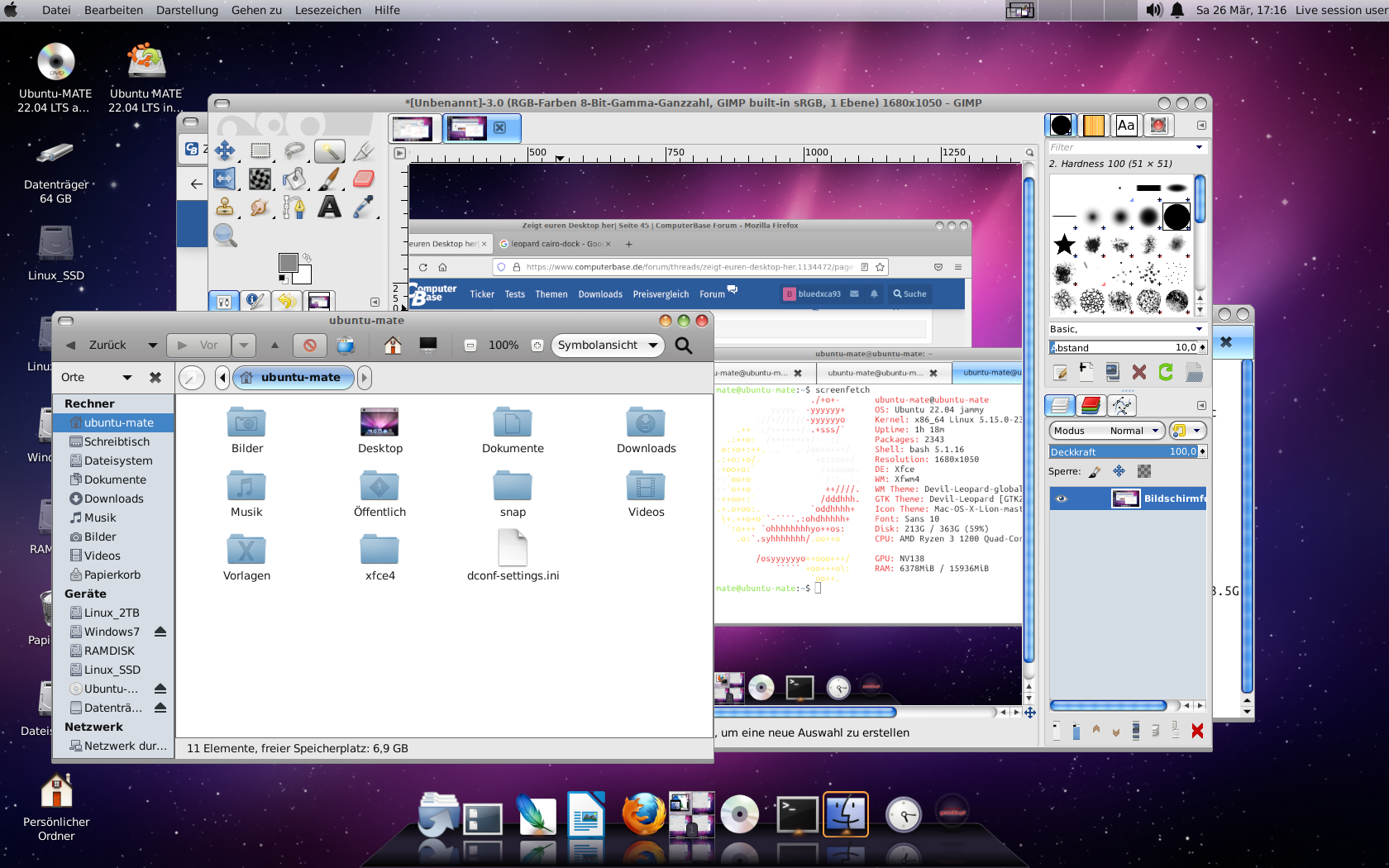Screen dimensions: 1389x868
Task: Select the Rectangle Select tool in GIMP
Action: point(260,150)
